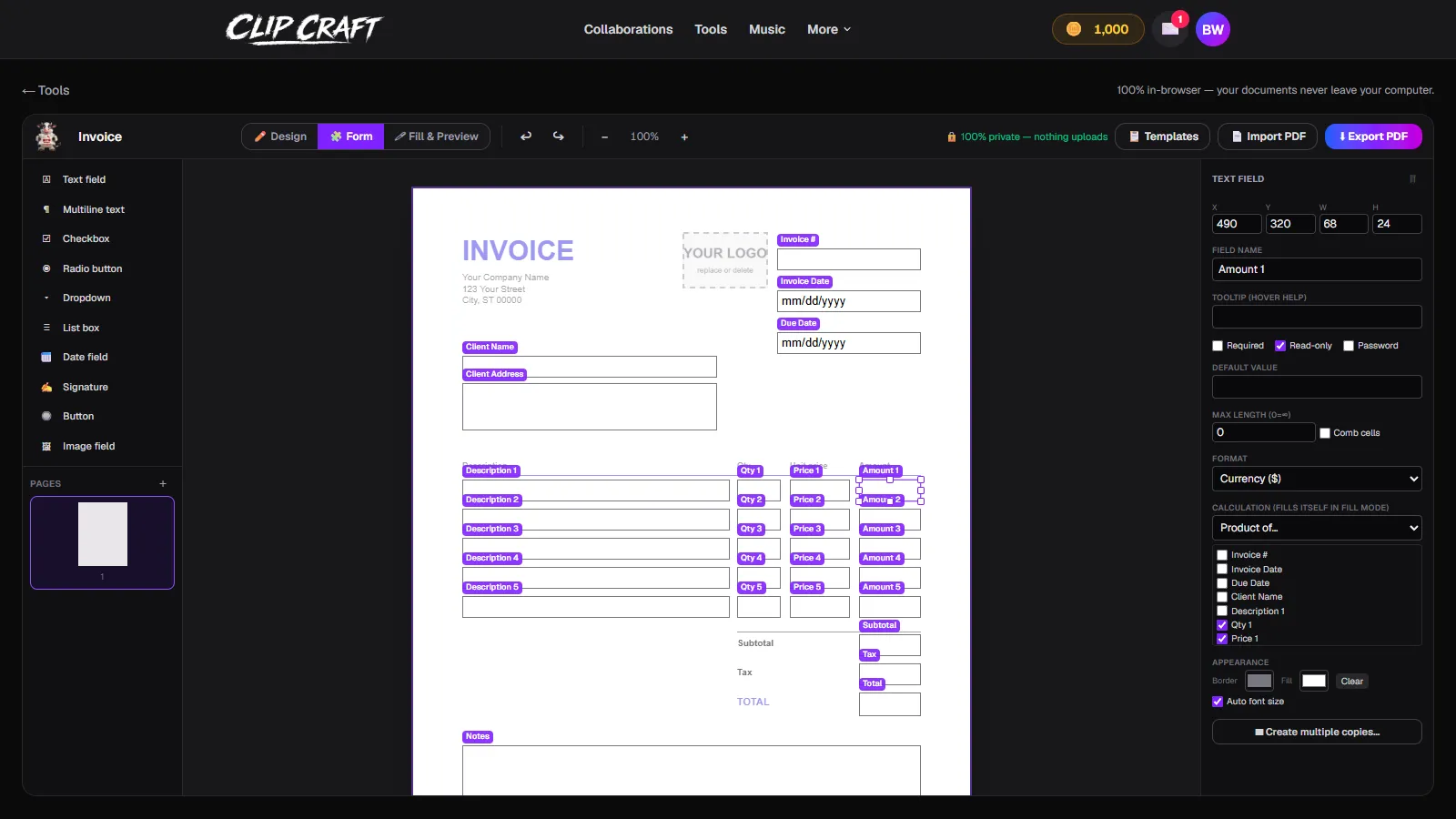Open the Templates button
The image size is (1456, 819).
point(1163,136)
